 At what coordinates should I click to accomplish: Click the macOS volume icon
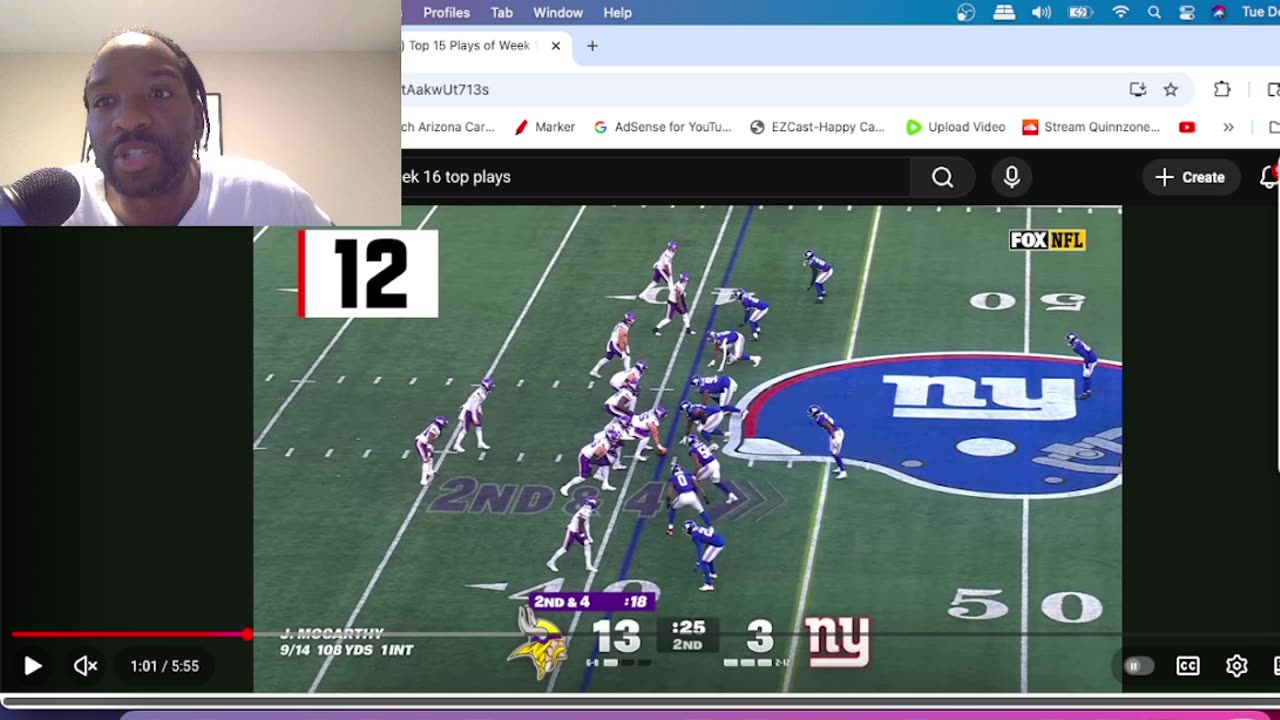point(1041,12)
